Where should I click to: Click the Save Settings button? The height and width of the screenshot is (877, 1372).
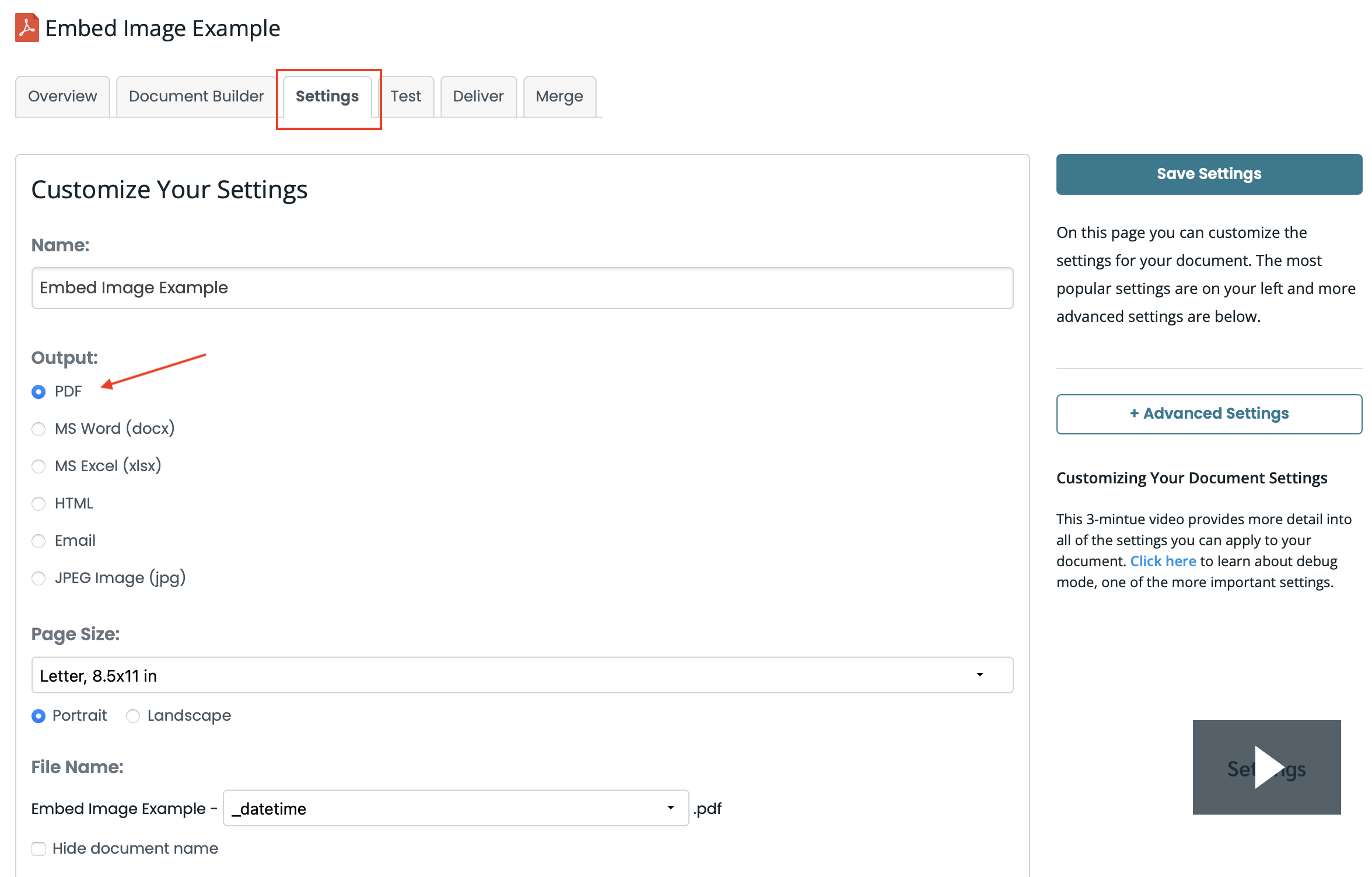tap(1209, 174)
